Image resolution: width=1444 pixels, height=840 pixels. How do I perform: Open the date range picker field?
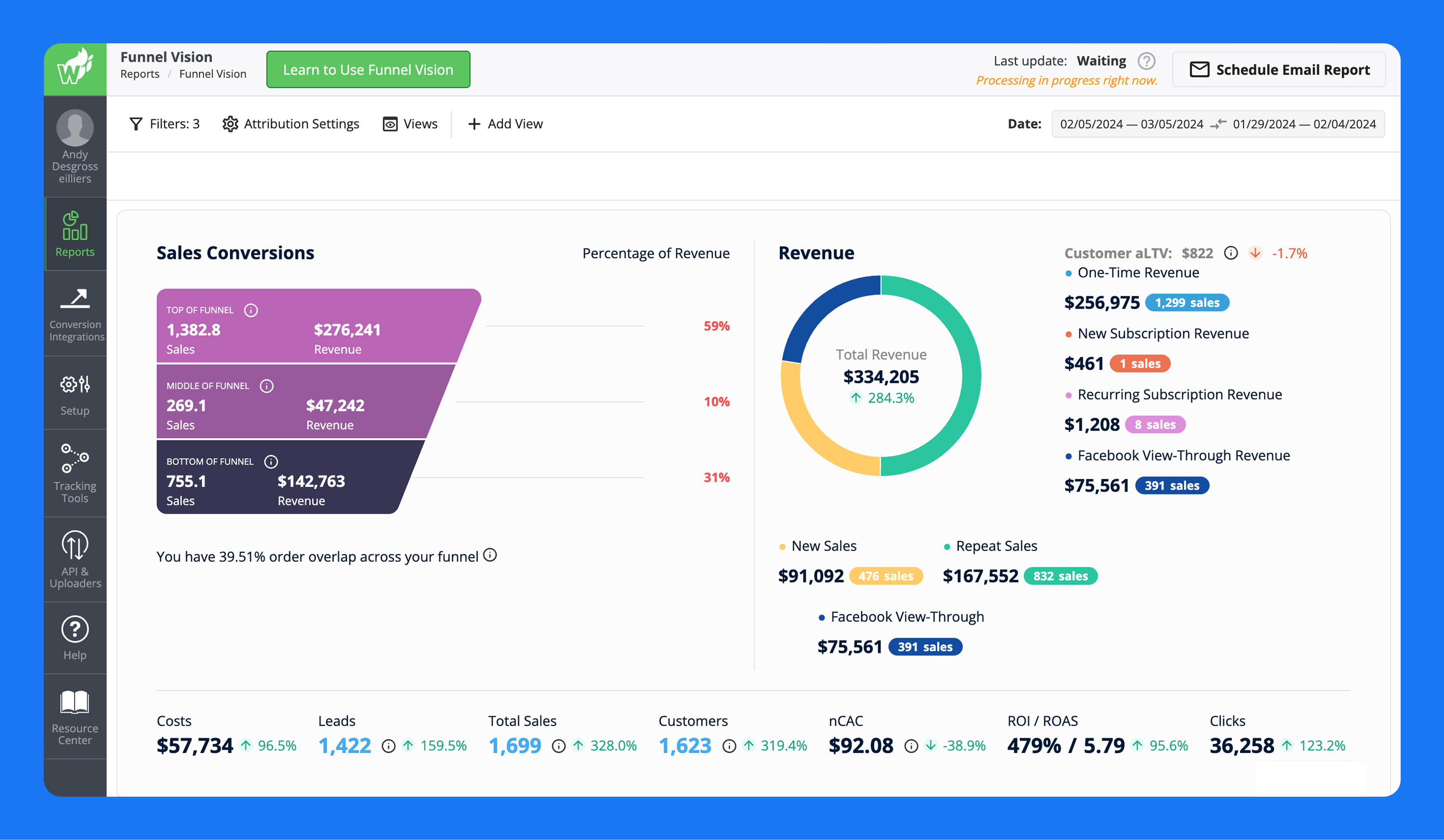[1218, 124]
